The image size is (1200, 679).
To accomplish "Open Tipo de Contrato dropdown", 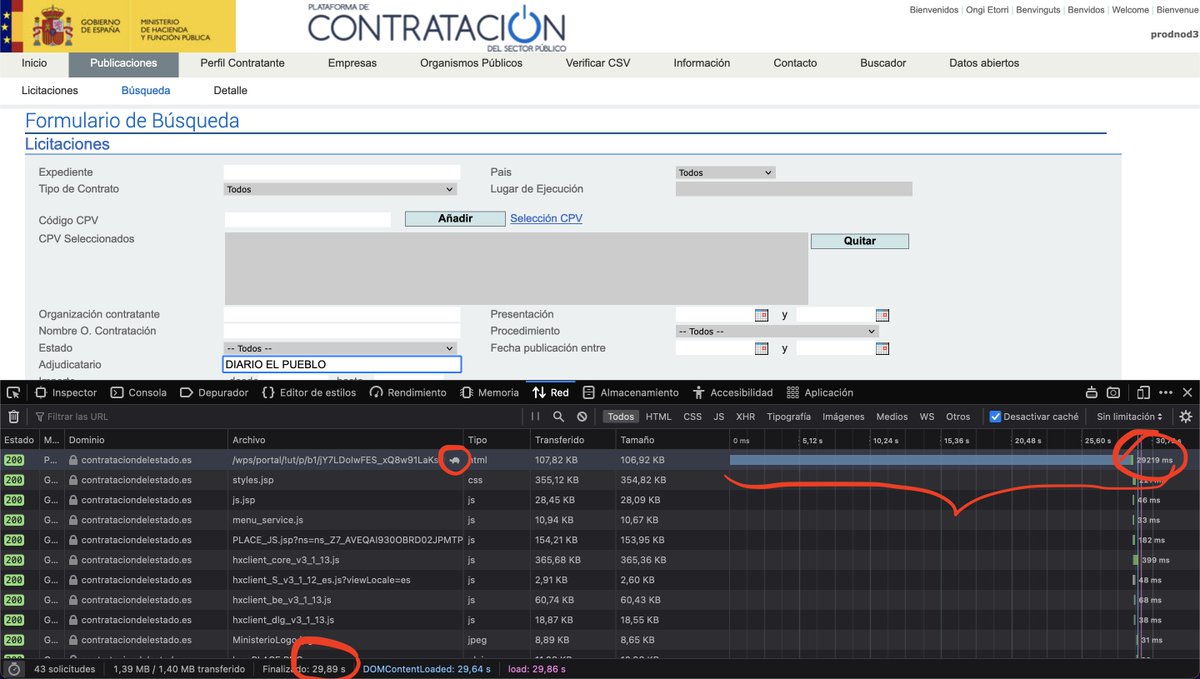I will tap(340, 189).
